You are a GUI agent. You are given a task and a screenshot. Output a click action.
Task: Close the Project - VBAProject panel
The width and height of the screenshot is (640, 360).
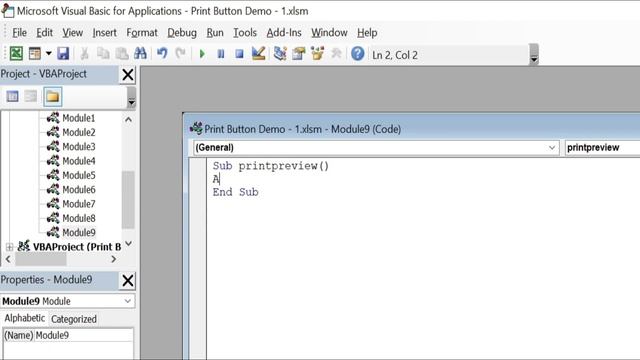(128, 75)
